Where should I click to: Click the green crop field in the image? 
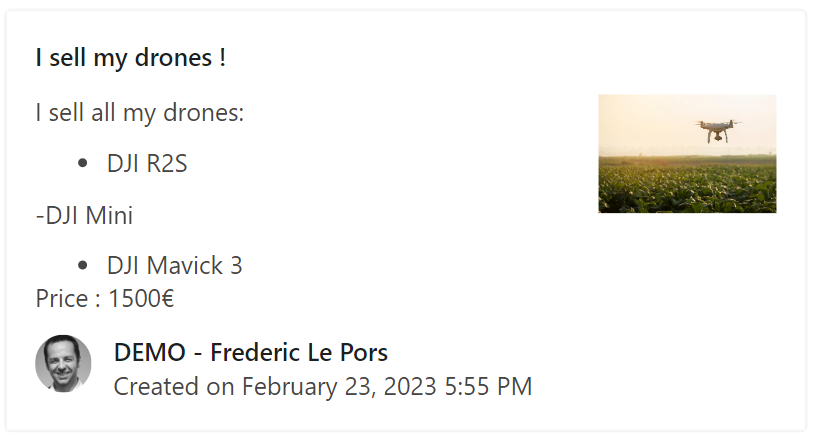tap(687, 185)
